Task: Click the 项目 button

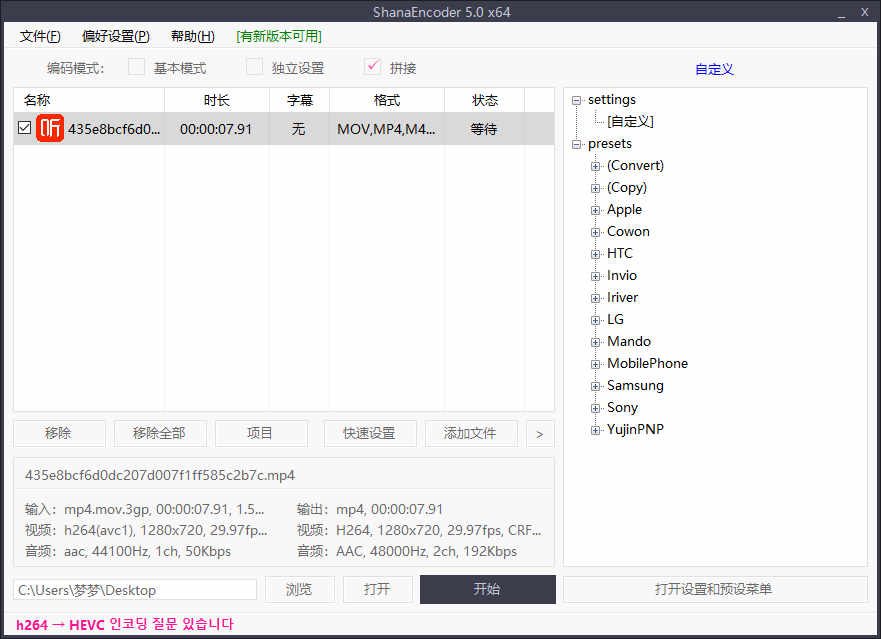Action: tap(261, 433)
